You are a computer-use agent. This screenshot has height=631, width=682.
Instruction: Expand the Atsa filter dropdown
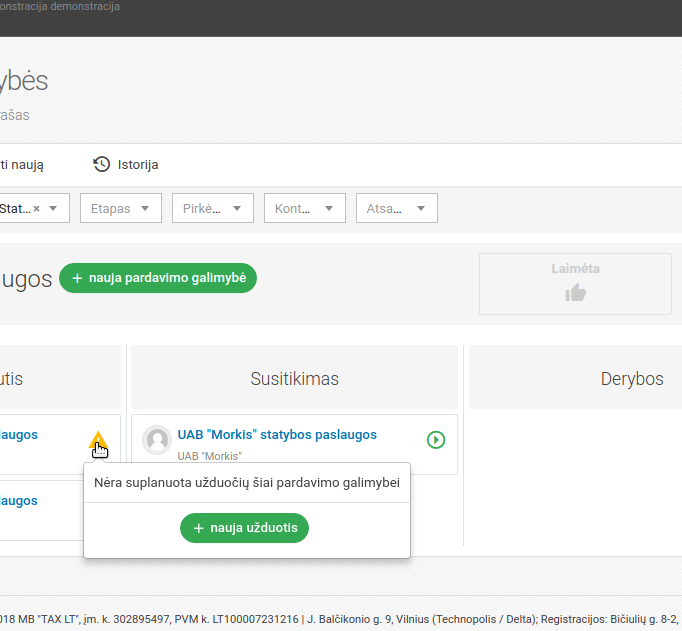tap(396, 208)
